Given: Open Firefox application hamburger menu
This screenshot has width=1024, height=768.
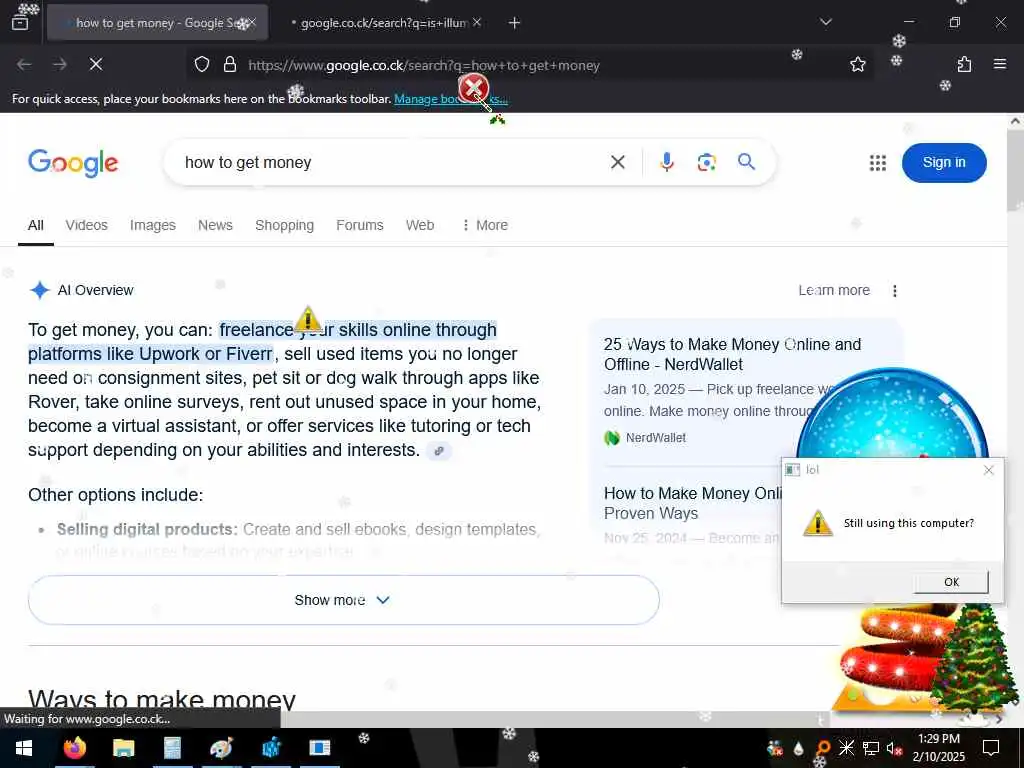Looking at the screenshot, I should pos(1000,64).
